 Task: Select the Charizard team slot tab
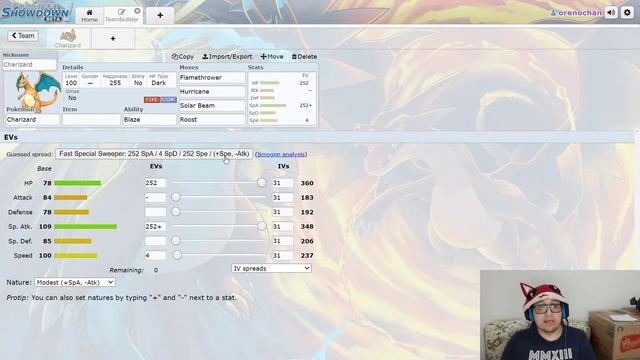[68, 39]
